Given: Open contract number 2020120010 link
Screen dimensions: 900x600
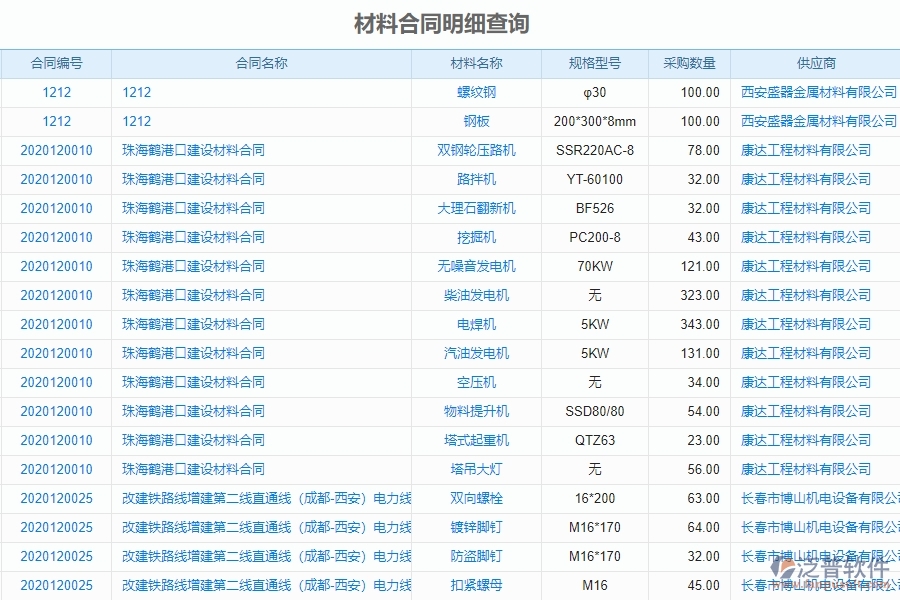Looking at the screenshot, I should pos(57,150).
